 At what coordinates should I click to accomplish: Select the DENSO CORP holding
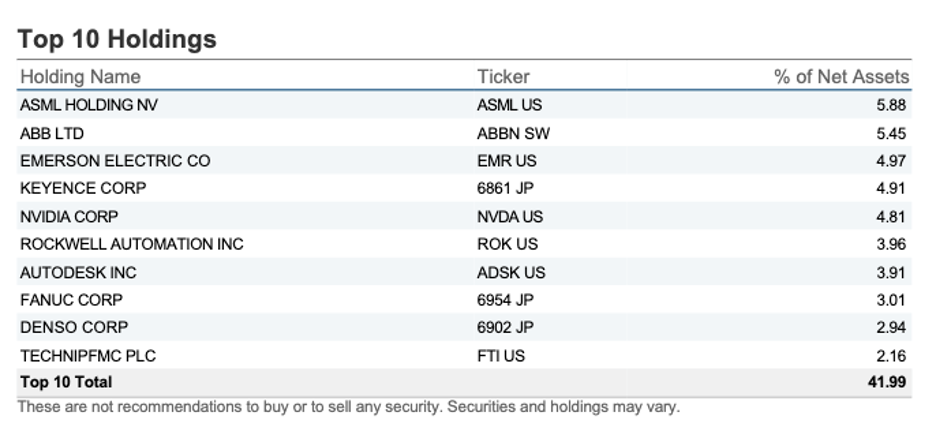pyautogui.click(x=74, y=327)
